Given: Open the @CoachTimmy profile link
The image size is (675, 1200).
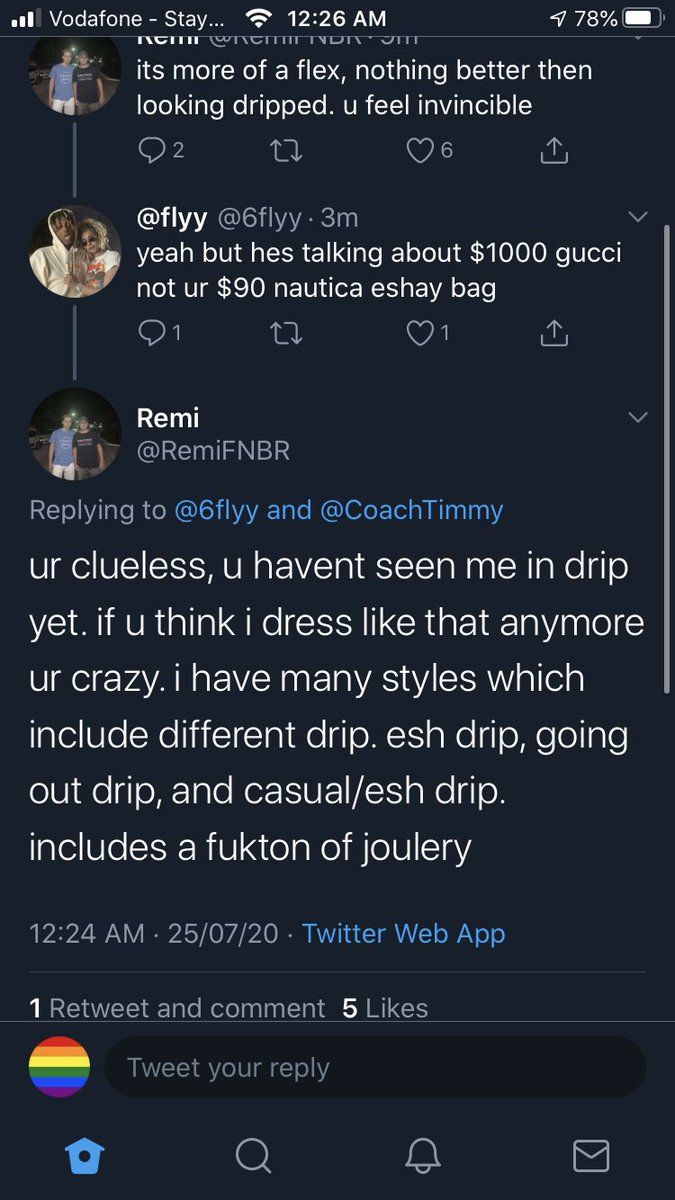Looking at the screenshot, I should [411, 510].
